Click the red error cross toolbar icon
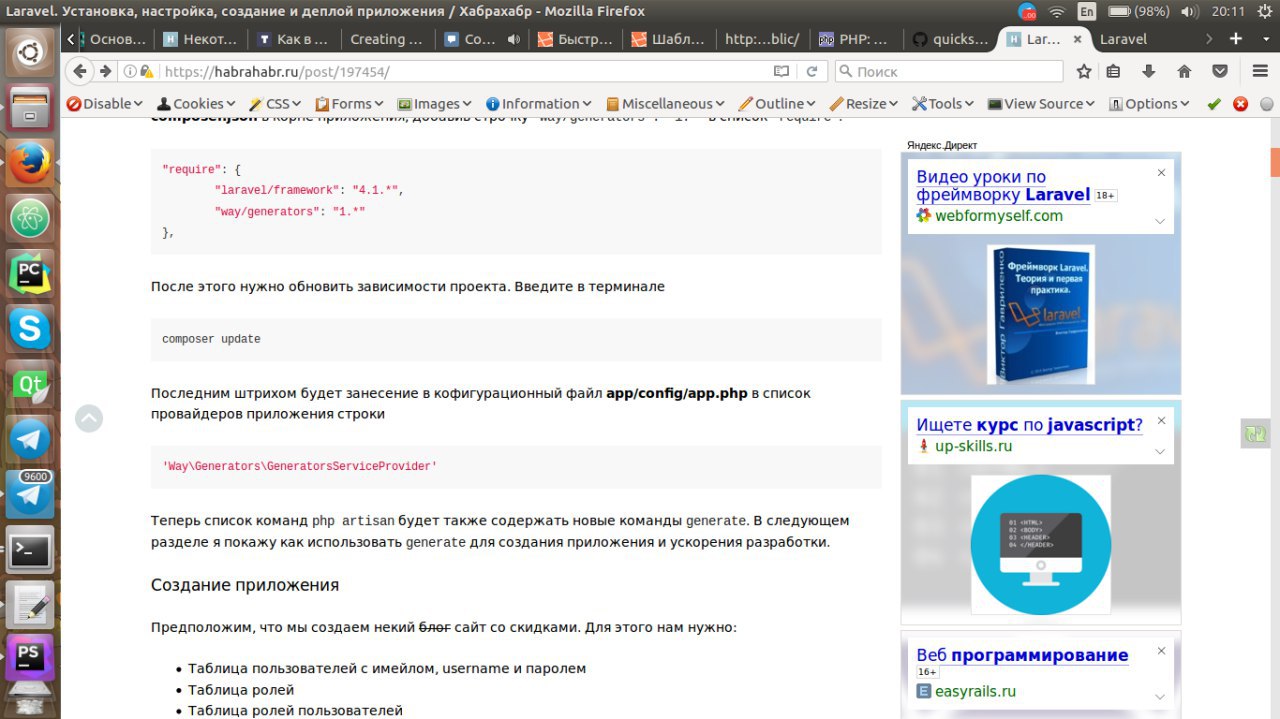 (x=1240, y=104)
